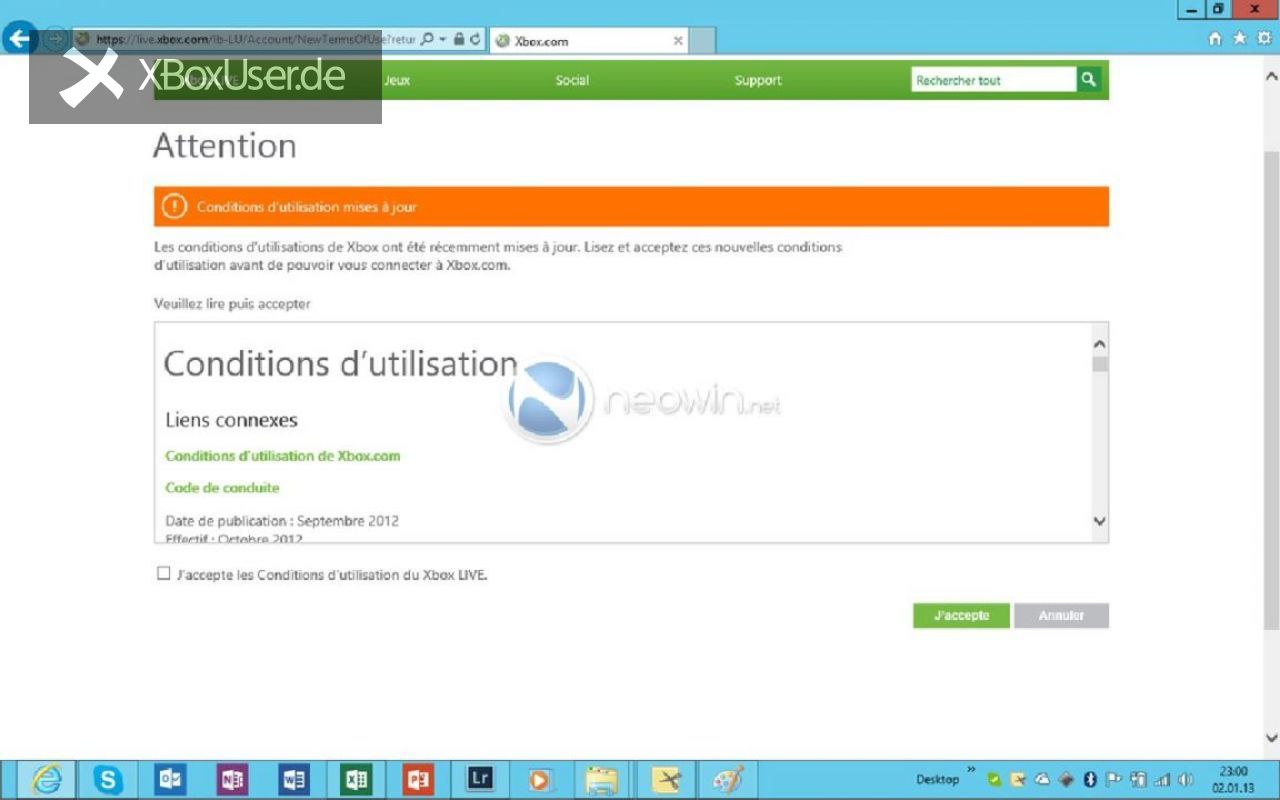This screenshot has width=1280, height=800.
Task: Open Internet Explorer in taskbar
Action: (x=46, y=779)
